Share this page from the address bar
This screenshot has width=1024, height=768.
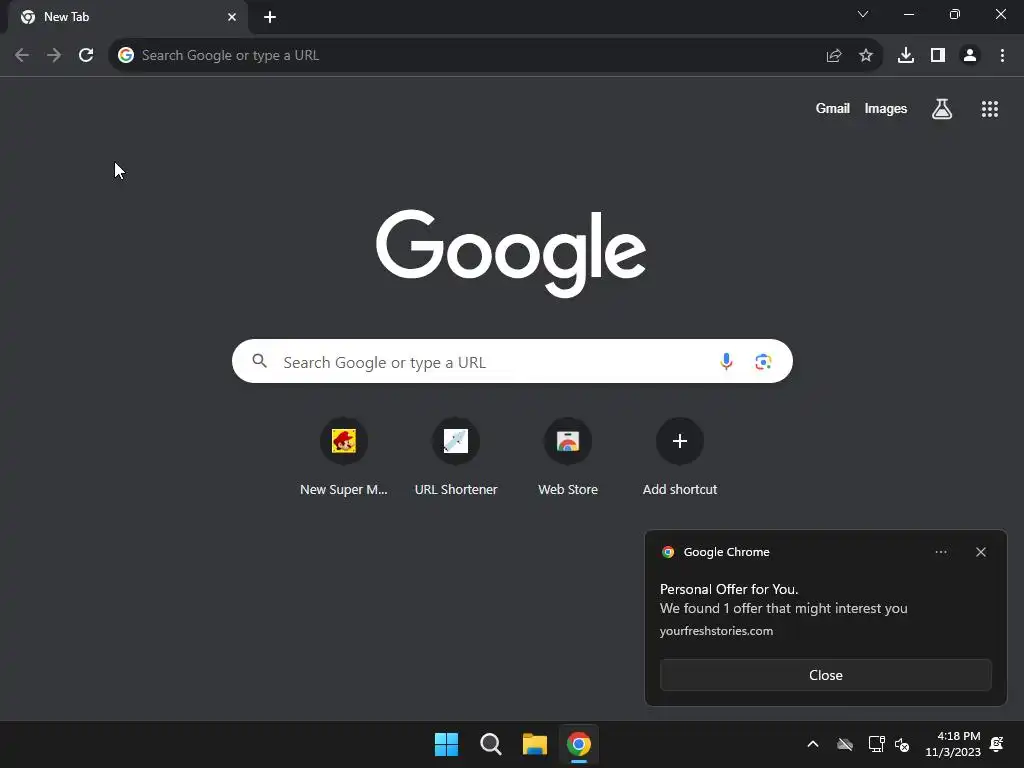point(834,56)
